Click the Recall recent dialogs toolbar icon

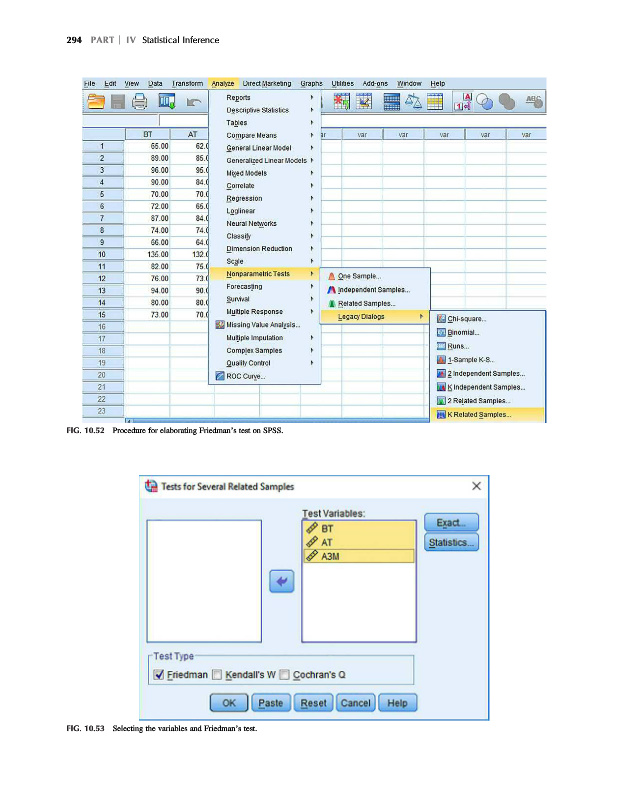(165, 102)
